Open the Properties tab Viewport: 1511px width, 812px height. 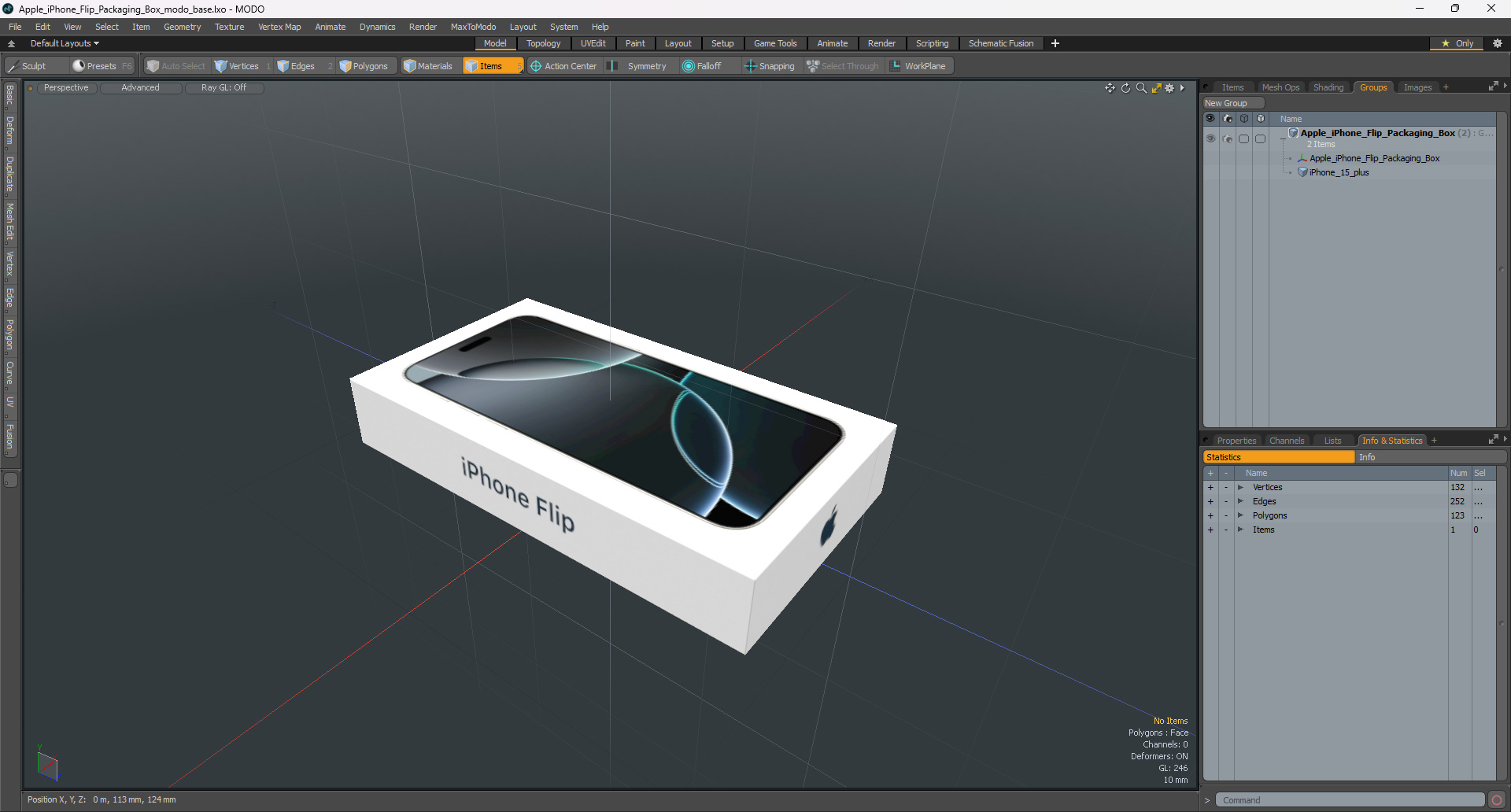pyautogui.click(x=1236, y=441)
